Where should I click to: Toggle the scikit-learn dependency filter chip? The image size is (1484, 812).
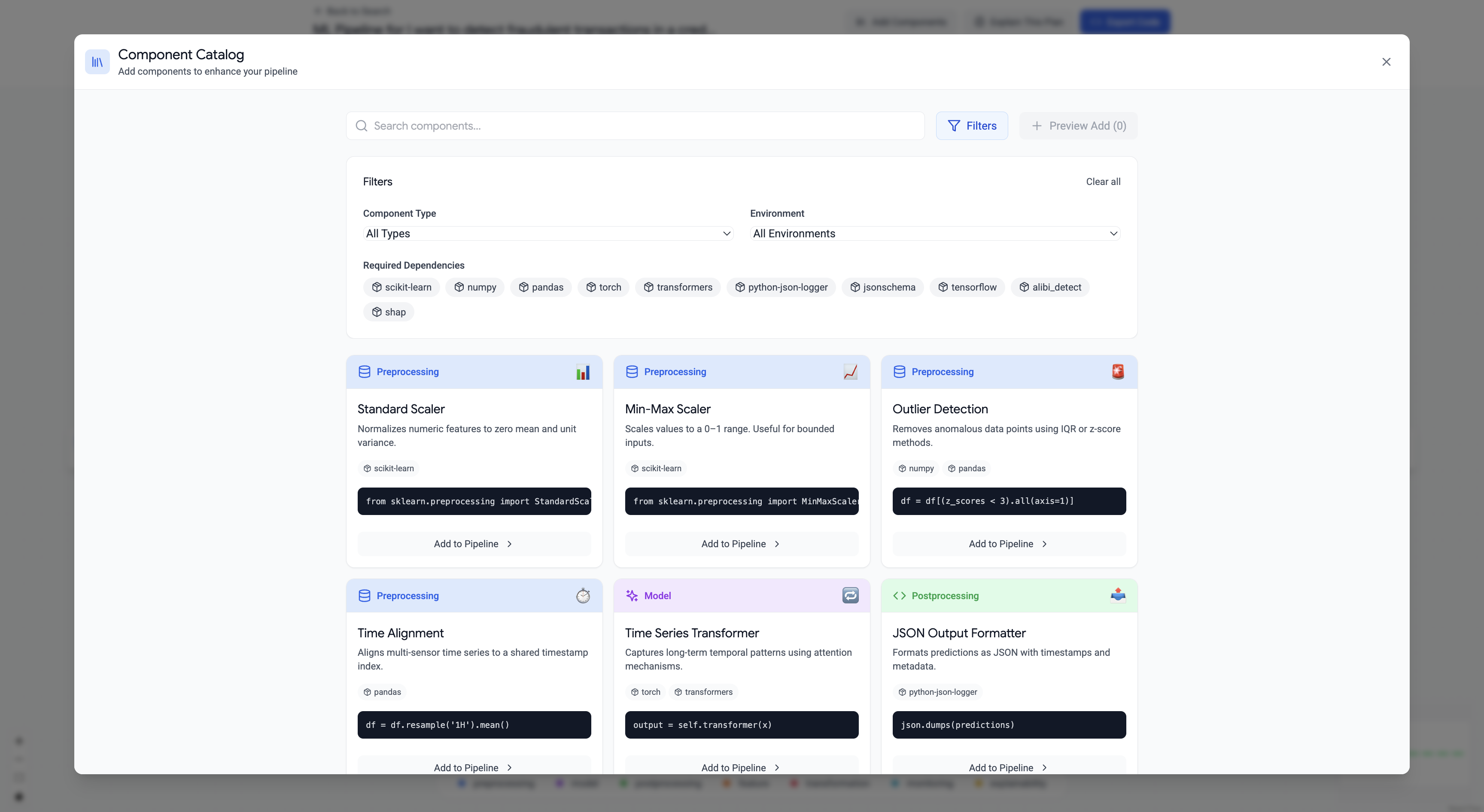pyautogui.click(x=401, y=288)
